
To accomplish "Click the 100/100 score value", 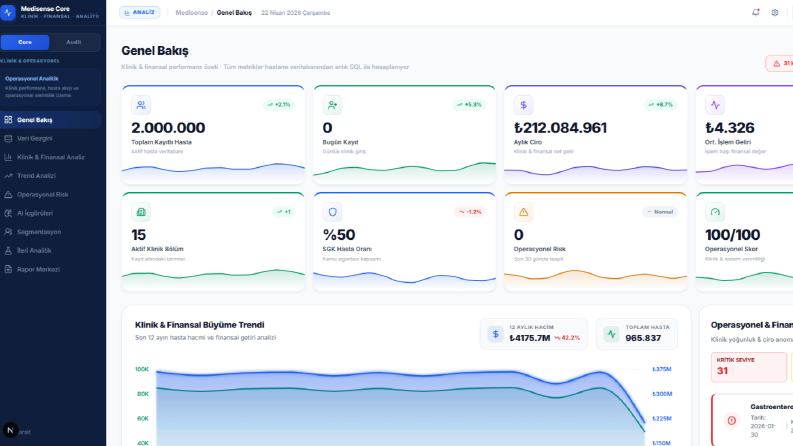I will click(732, 235).
